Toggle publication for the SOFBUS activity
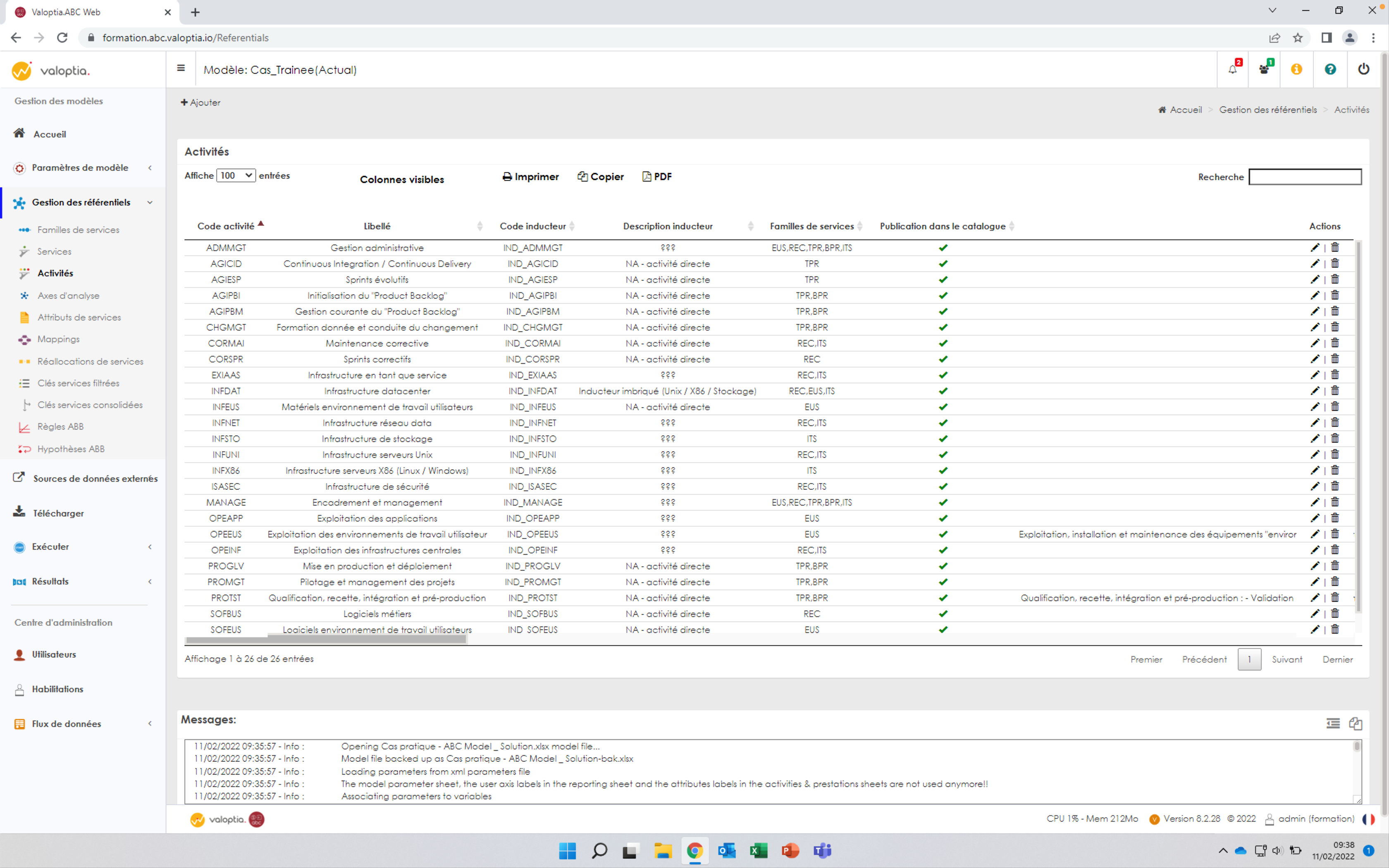Image resolution: width=1389 pixels, height=868 pixels. pyautogui.click(x=943, y=613)
